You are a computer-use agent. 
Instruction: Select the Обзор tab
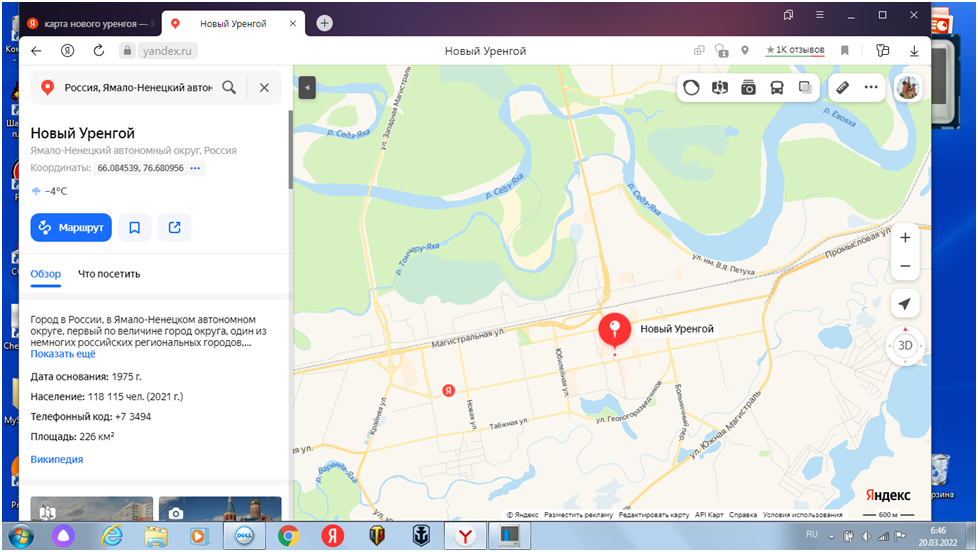pyautogui.click(x=46, y=274)
